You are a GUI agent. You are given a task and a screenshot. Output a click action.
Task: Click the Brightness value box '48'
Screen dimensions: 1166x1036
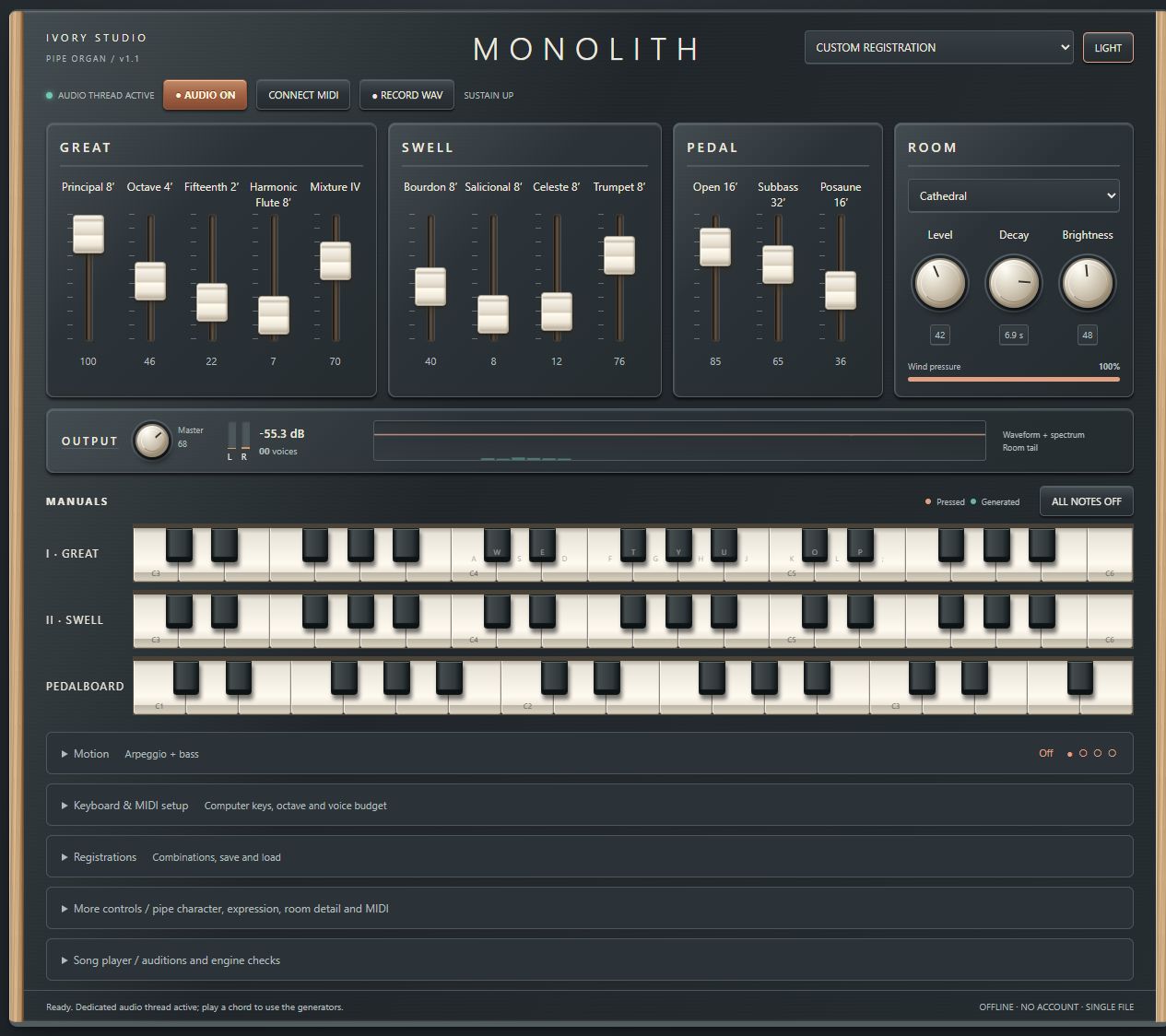click(x=1088, y=335)
